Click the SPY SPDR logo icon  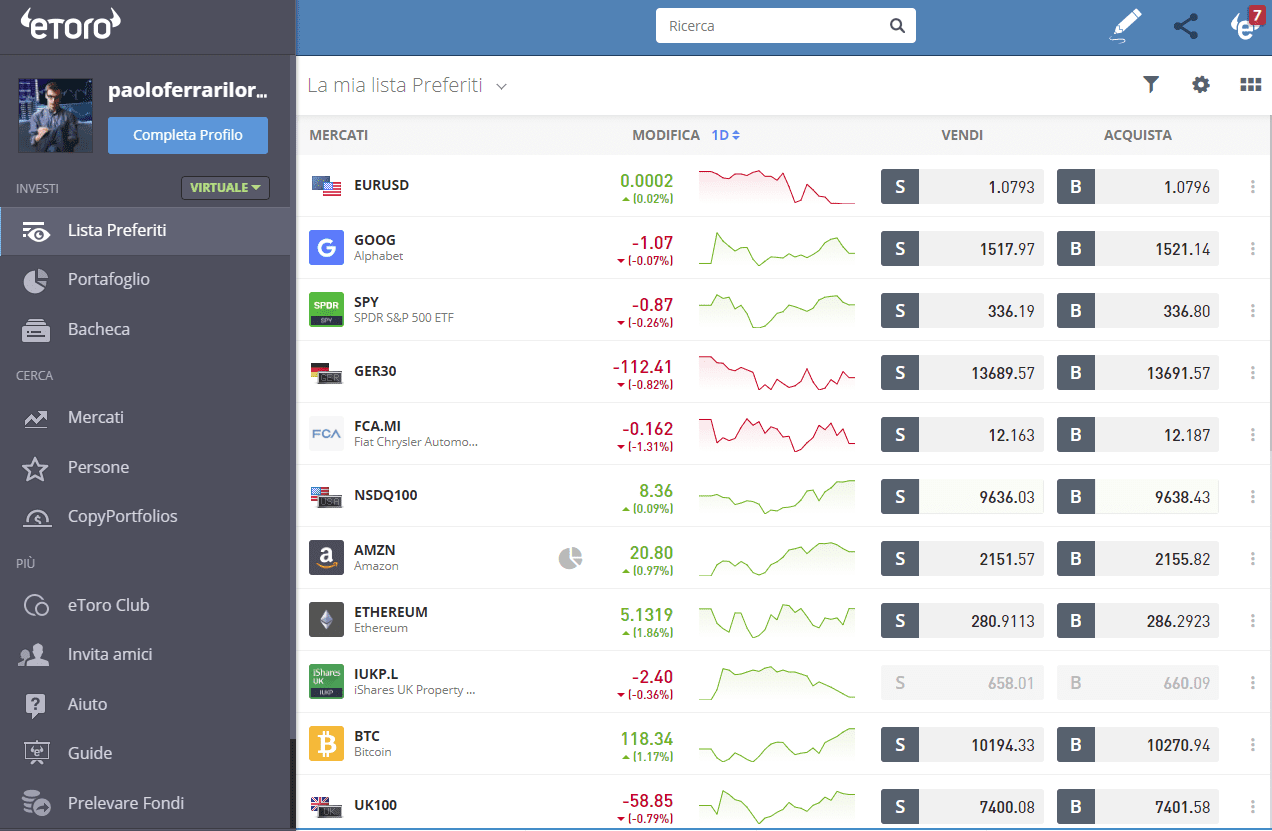point(326,310)
